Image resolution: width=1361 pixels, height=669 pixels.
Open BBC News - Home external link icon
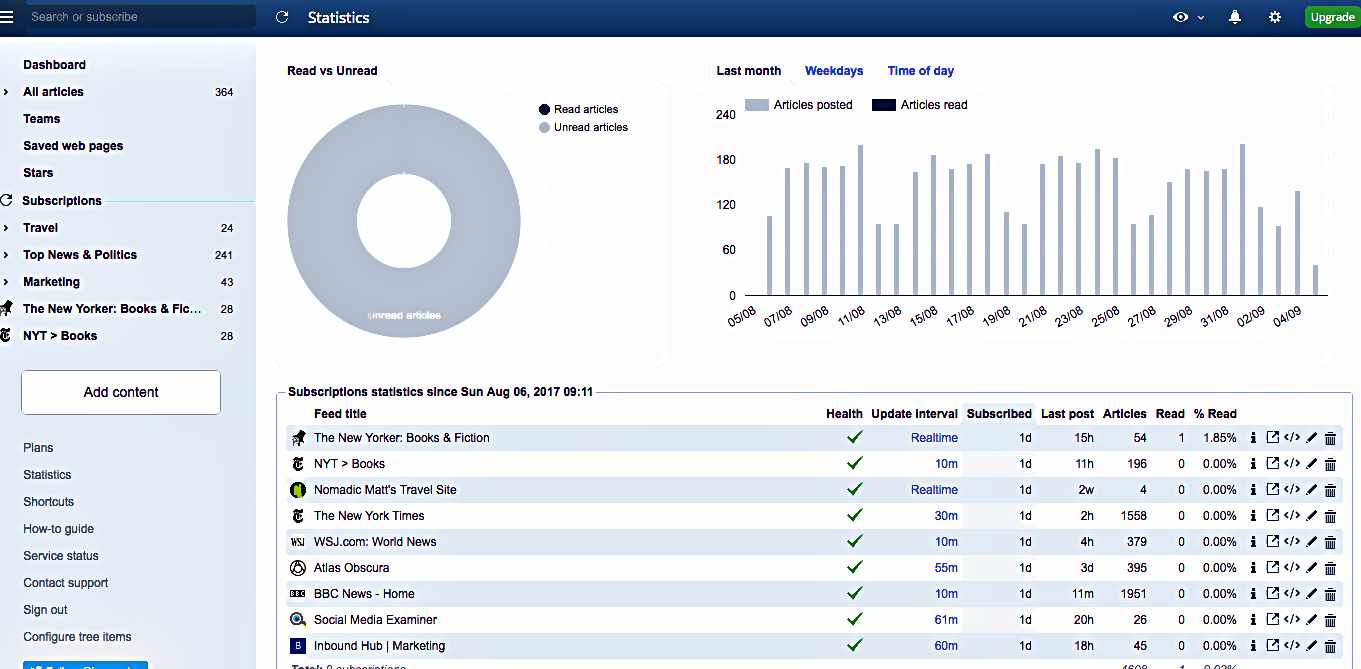(x=1272, y=594)
